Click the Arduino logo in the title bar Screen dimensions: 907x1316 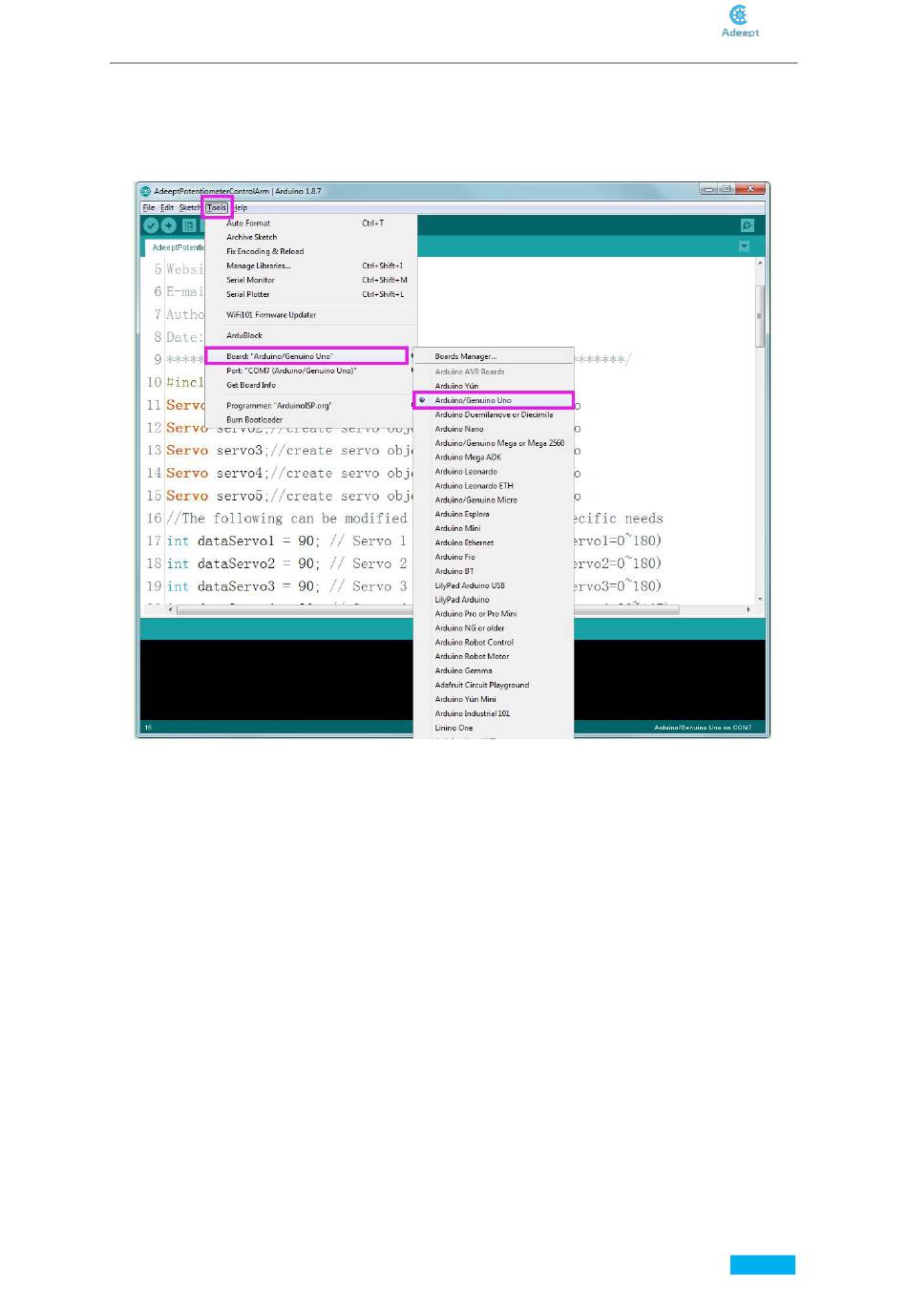(x=146, y=191)
